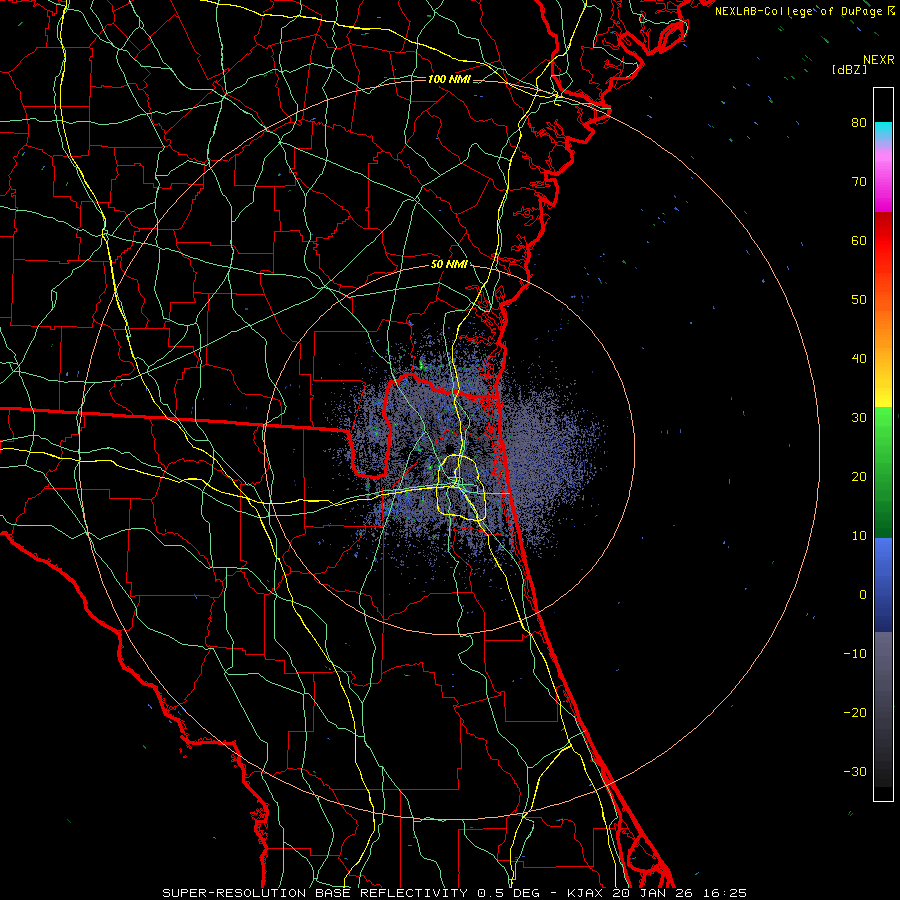Click the 80 dBZ scale value
This screenshot has width=900, height=900.
(x=859, y=123)
